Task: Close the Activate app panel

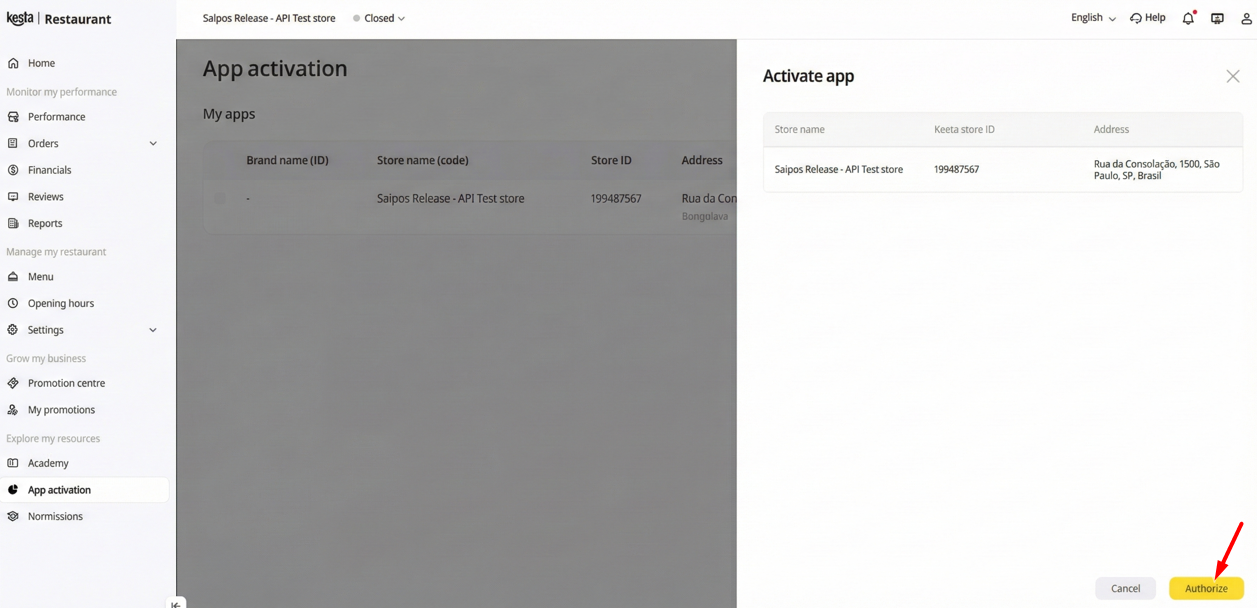Action: coord(1232,76)
